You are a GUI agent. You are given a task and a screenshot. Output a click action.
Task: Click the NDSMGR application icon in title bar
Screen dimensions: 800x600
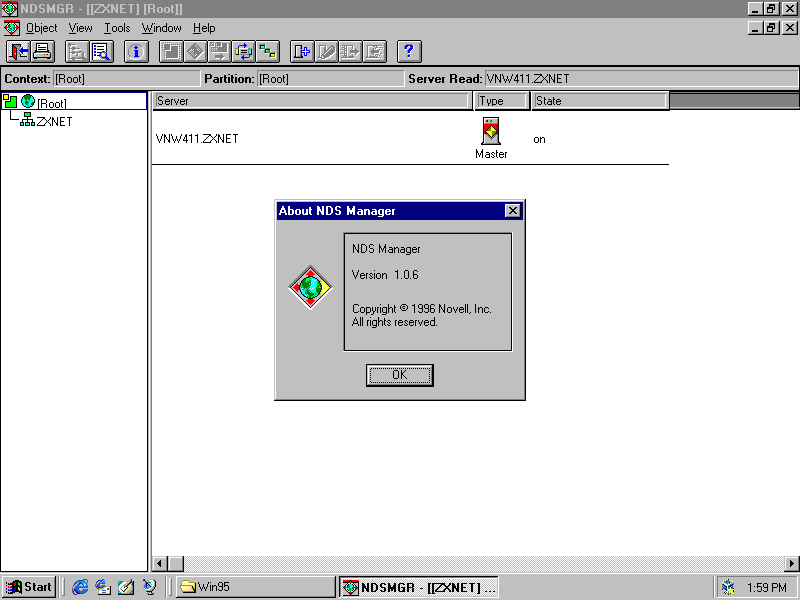click(x=9, y=9)
